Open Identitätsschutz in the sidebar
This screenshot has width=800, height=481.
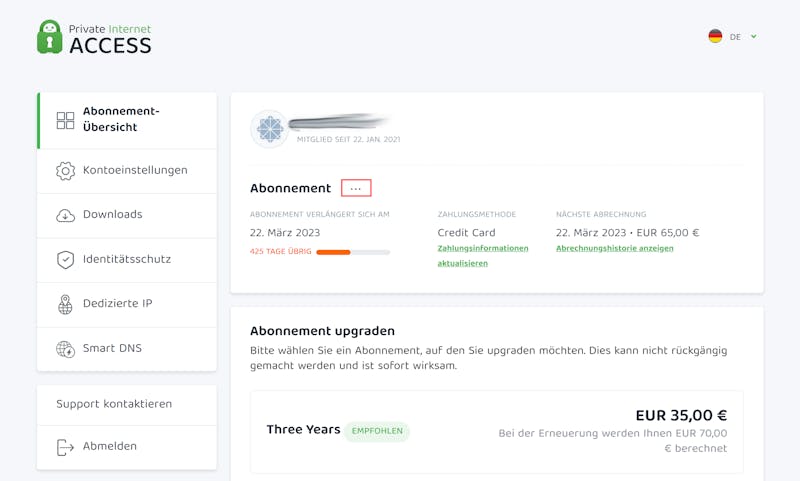128,260
